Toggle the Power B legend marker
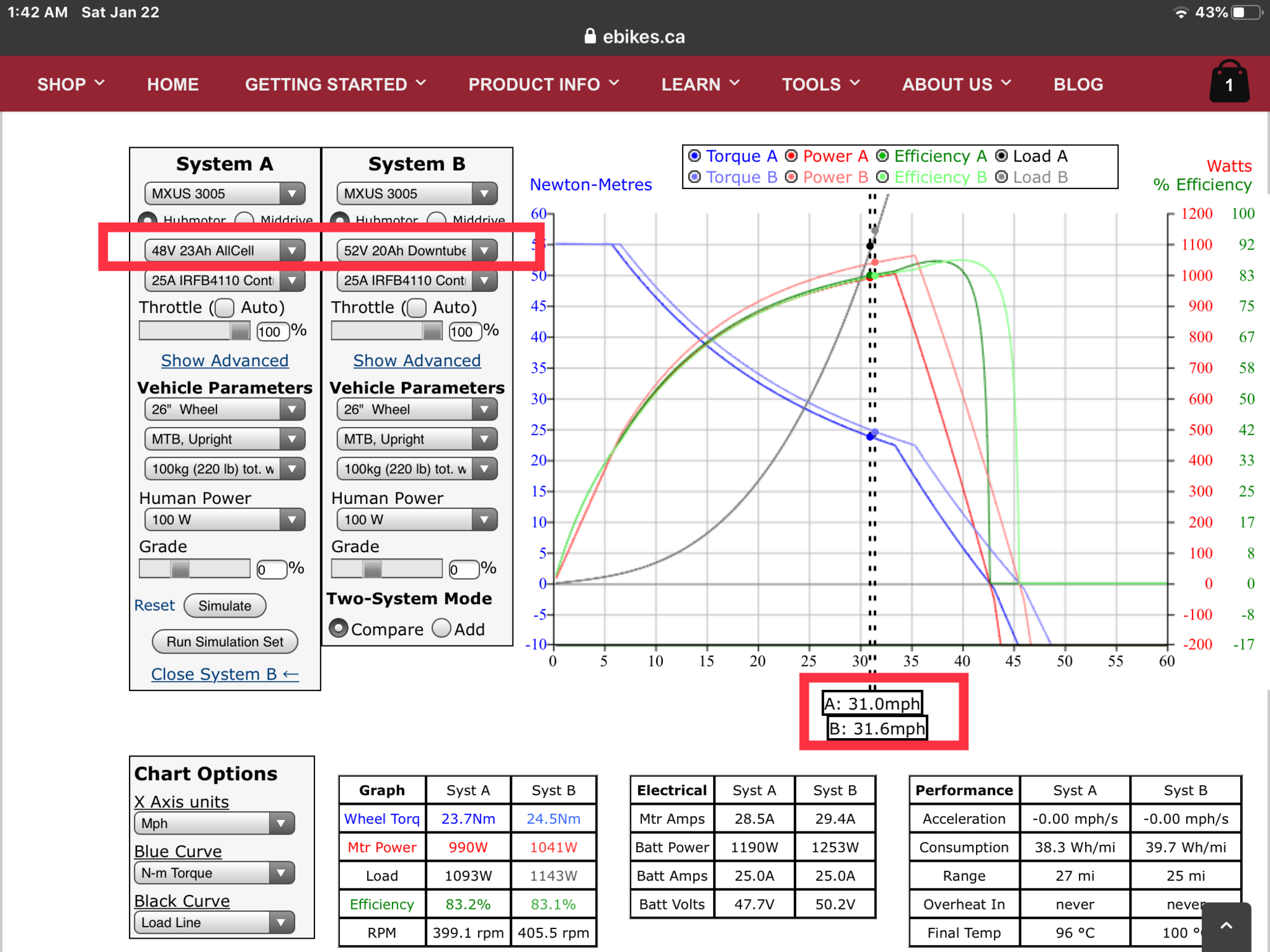1270x952 pixels. (791, 177)
